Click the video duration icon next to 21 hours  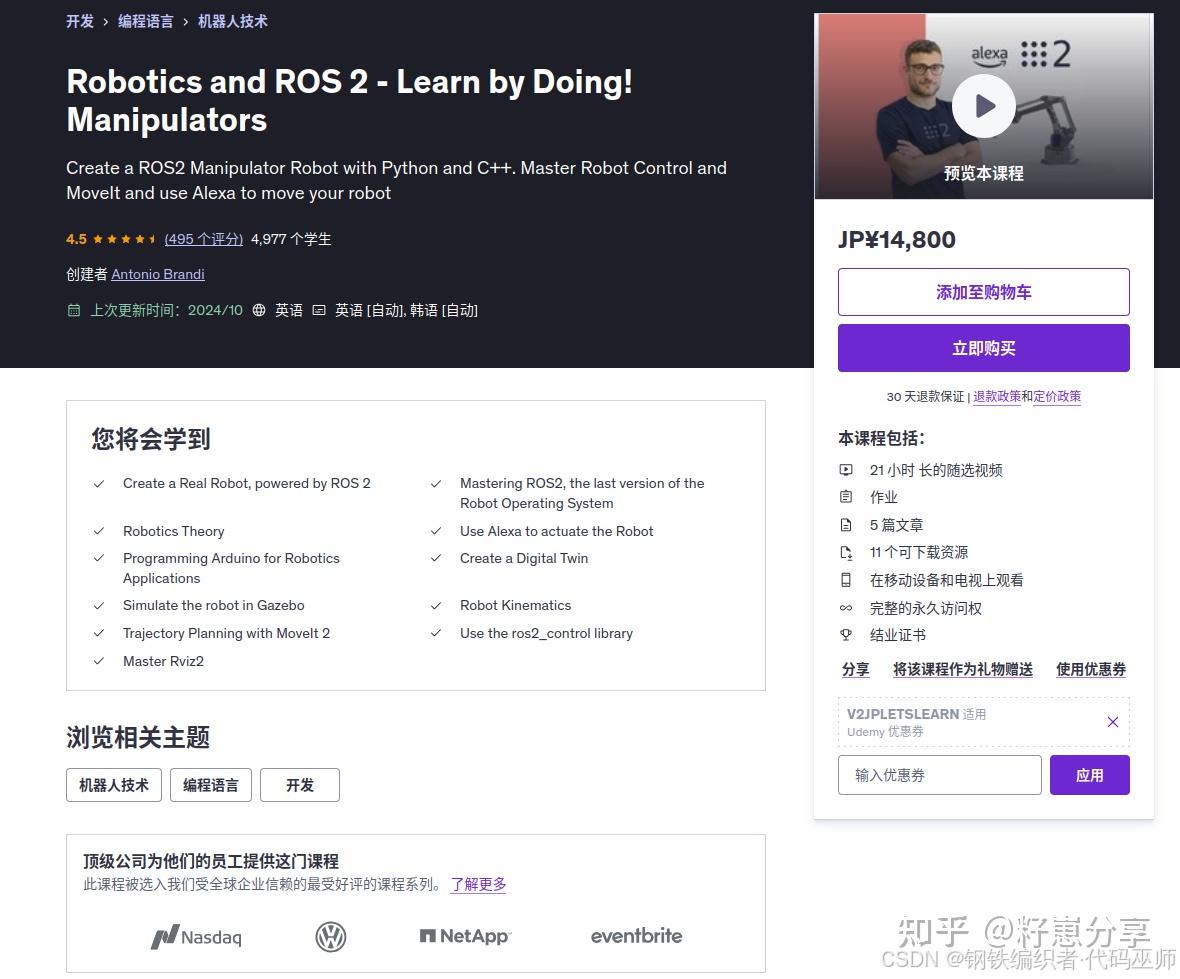[847, 469]
